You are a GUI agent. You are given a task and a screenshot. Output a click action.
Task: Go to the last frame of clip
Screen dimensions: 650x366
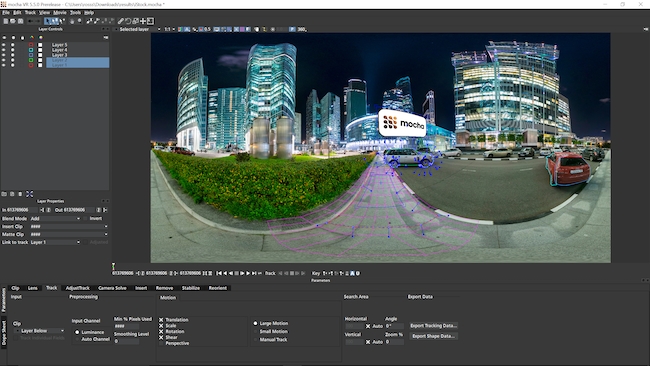coord(254,273)
